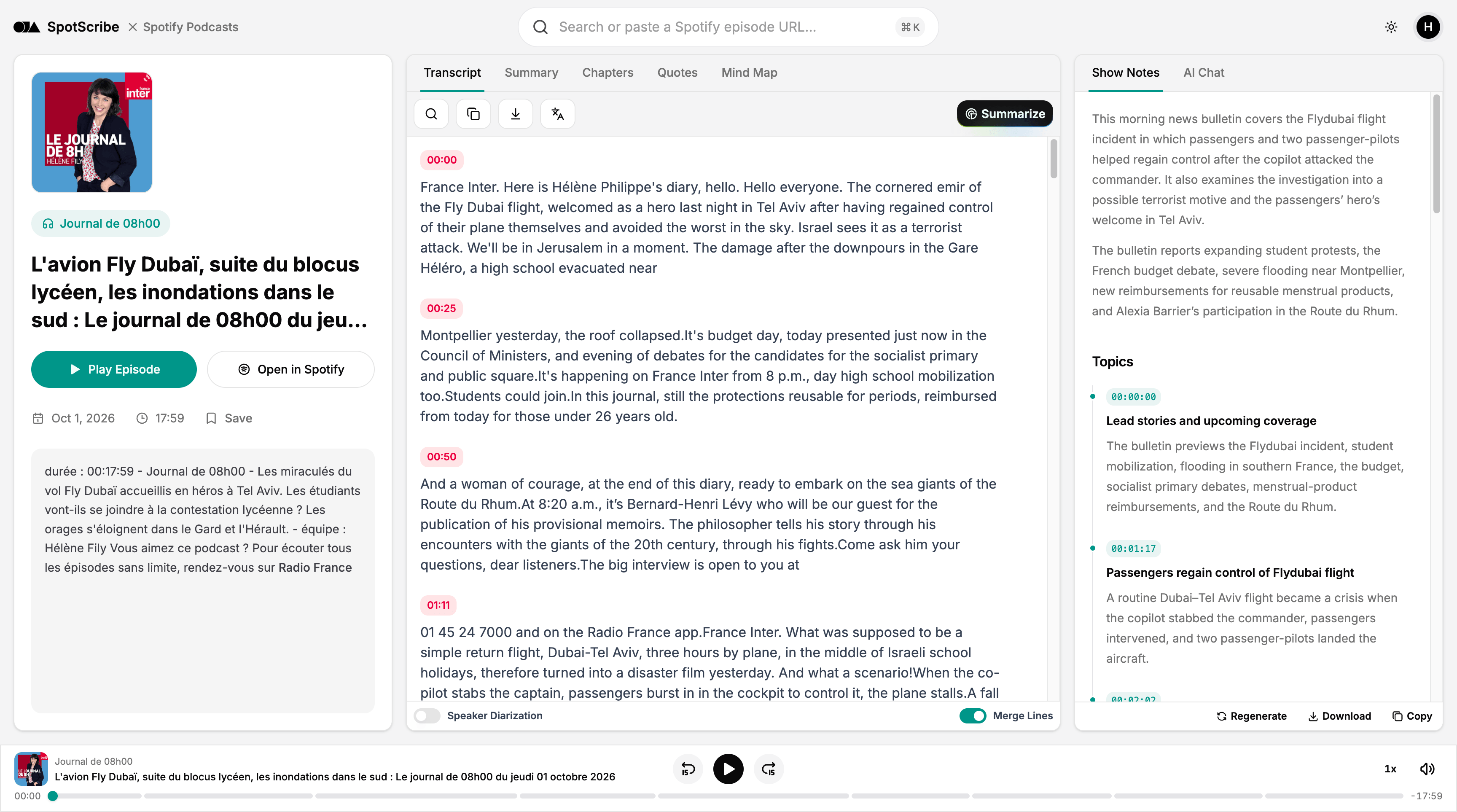Skip forward 15 seconds in the player
The image size is (1457, 812).
coord(769,769)
